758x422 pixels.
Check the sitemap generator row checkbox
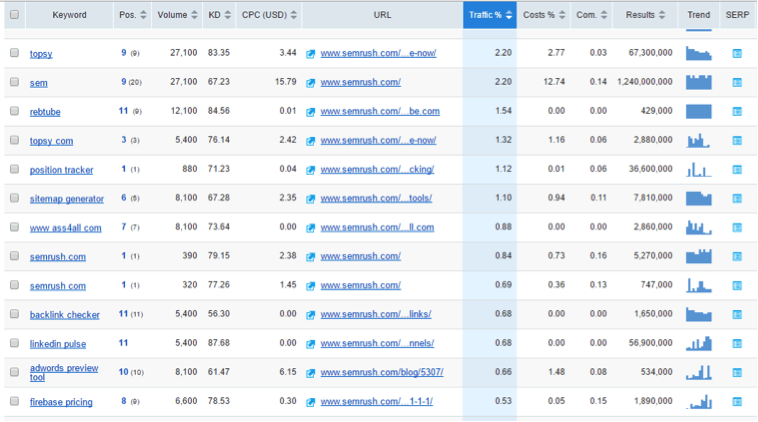point(15,198)
